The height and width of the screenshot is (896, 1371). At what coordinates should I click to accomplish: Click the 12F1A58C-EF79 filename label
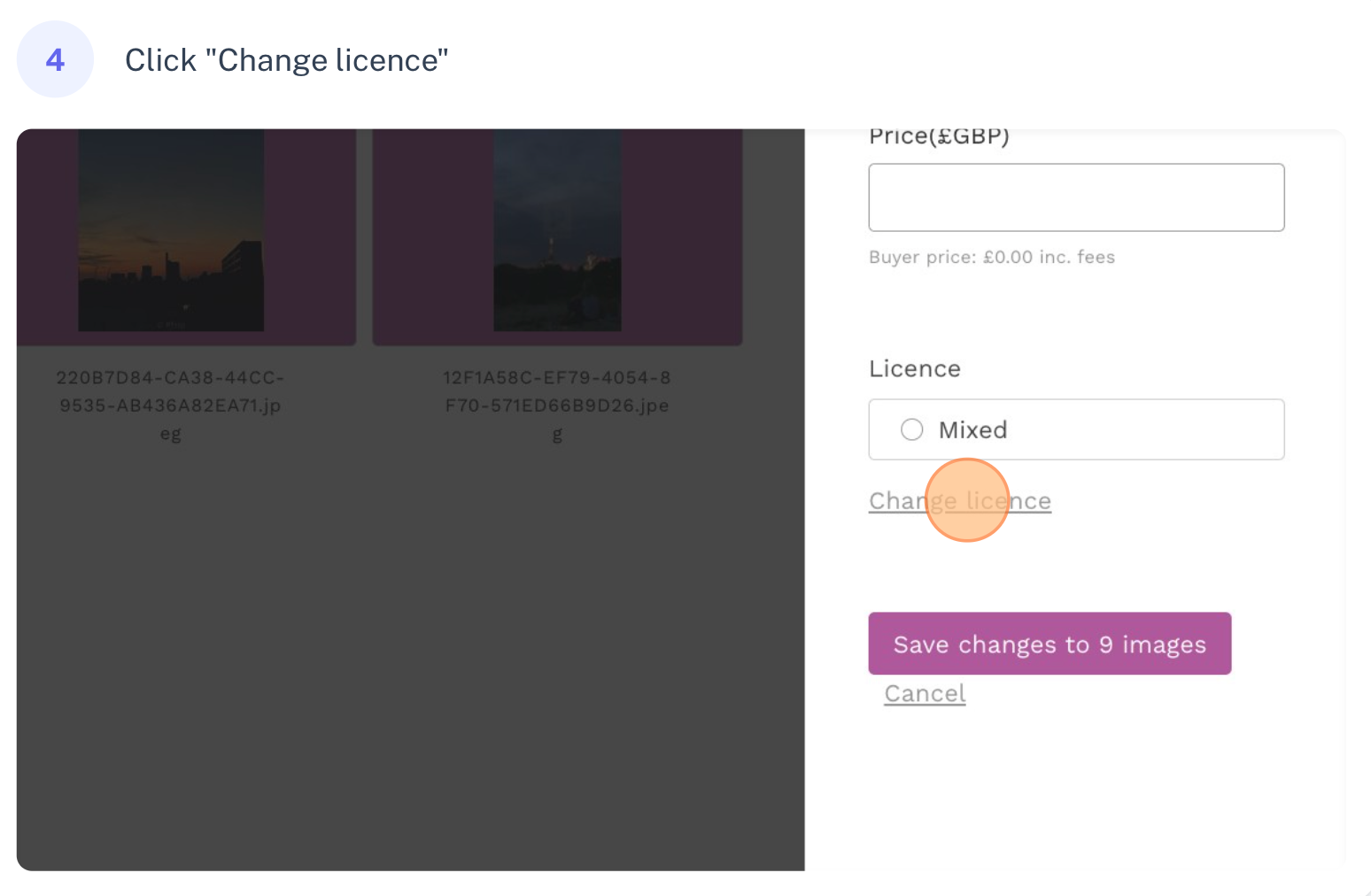pyautogui.click(x=557, y=406)
